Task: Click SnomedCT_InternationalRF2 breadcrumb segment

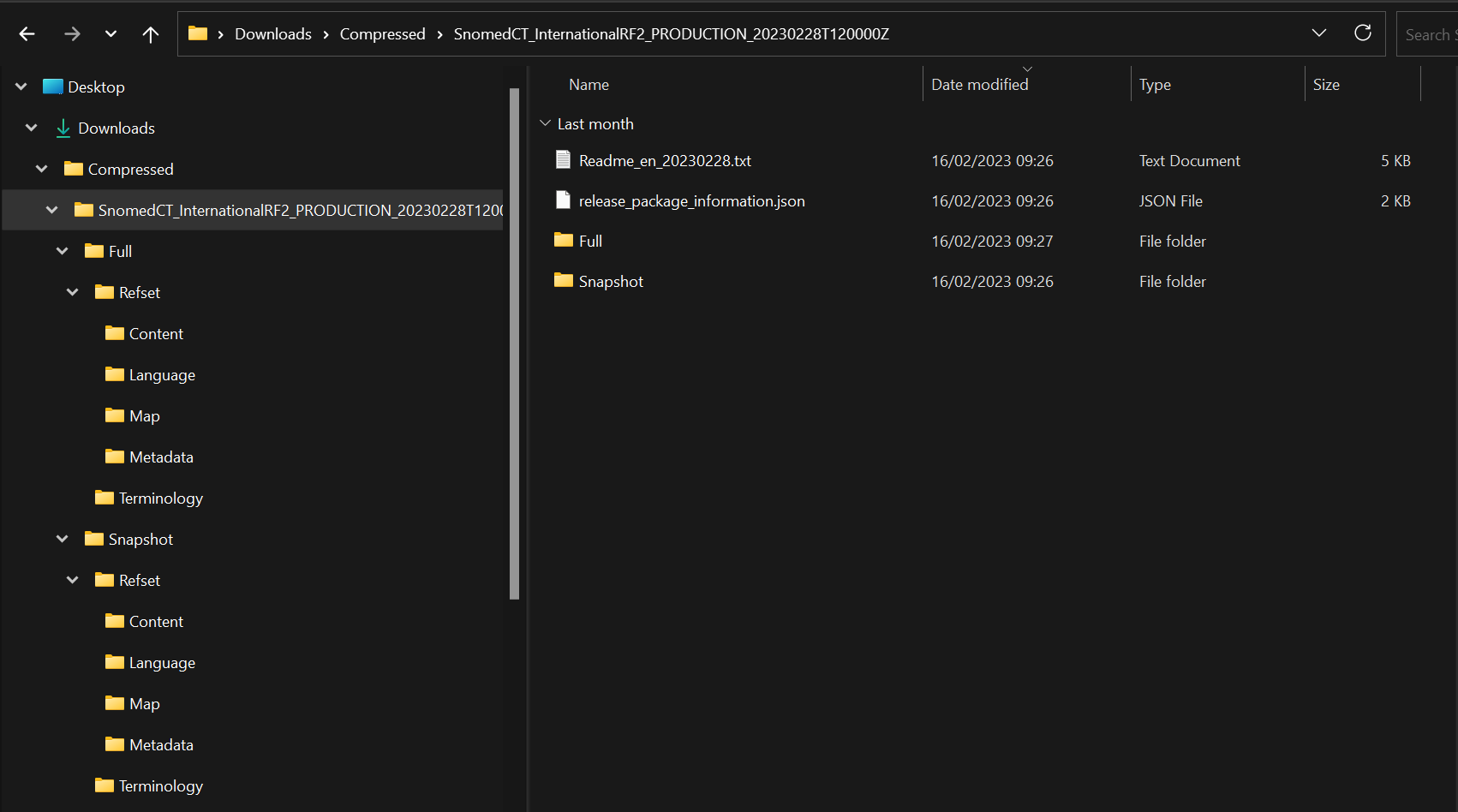Action: click(672, 34)
